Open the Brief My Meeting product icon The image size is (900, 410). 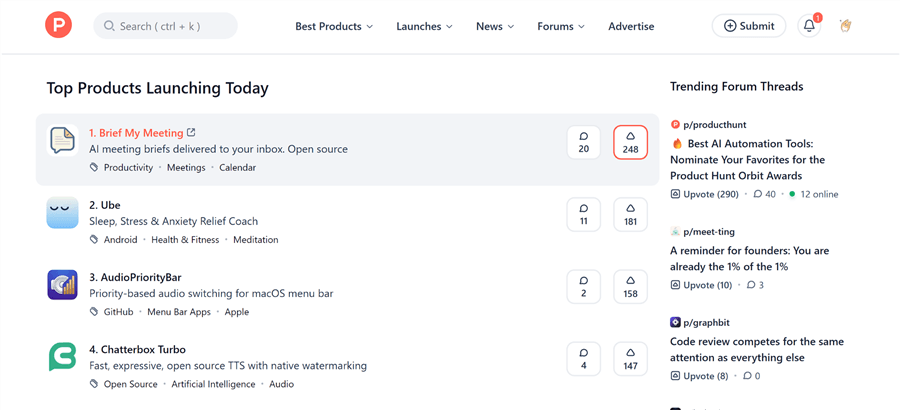click(x=63, y=140)
